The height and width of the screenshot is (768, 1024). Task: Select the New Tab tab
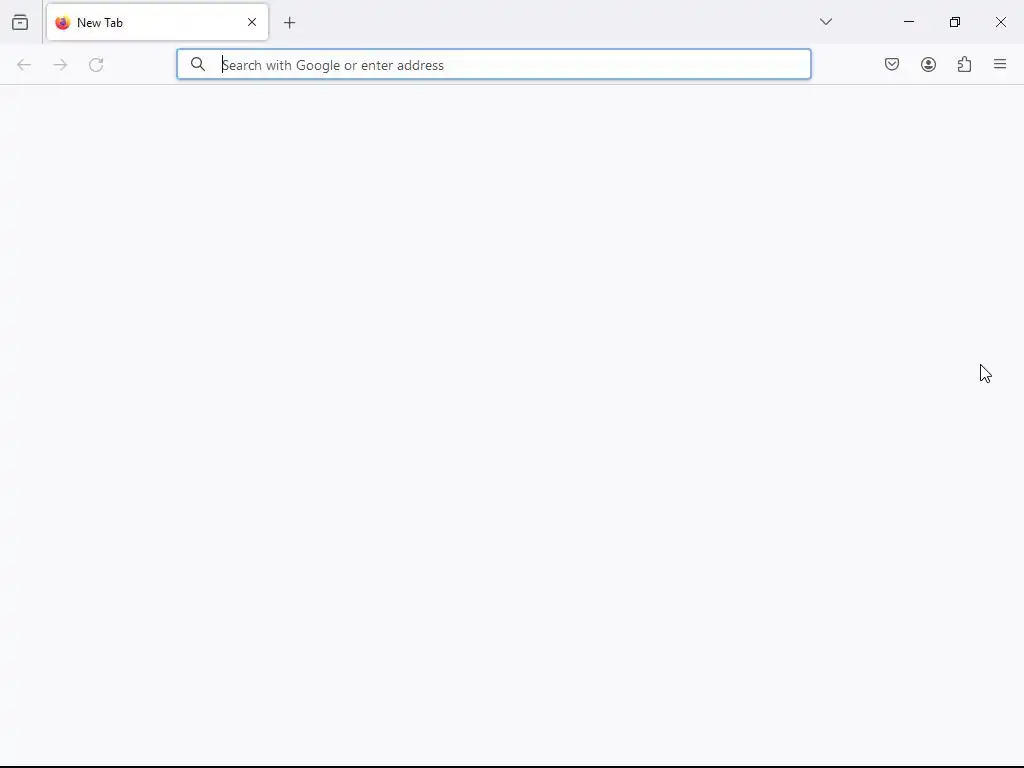(157, 22)
